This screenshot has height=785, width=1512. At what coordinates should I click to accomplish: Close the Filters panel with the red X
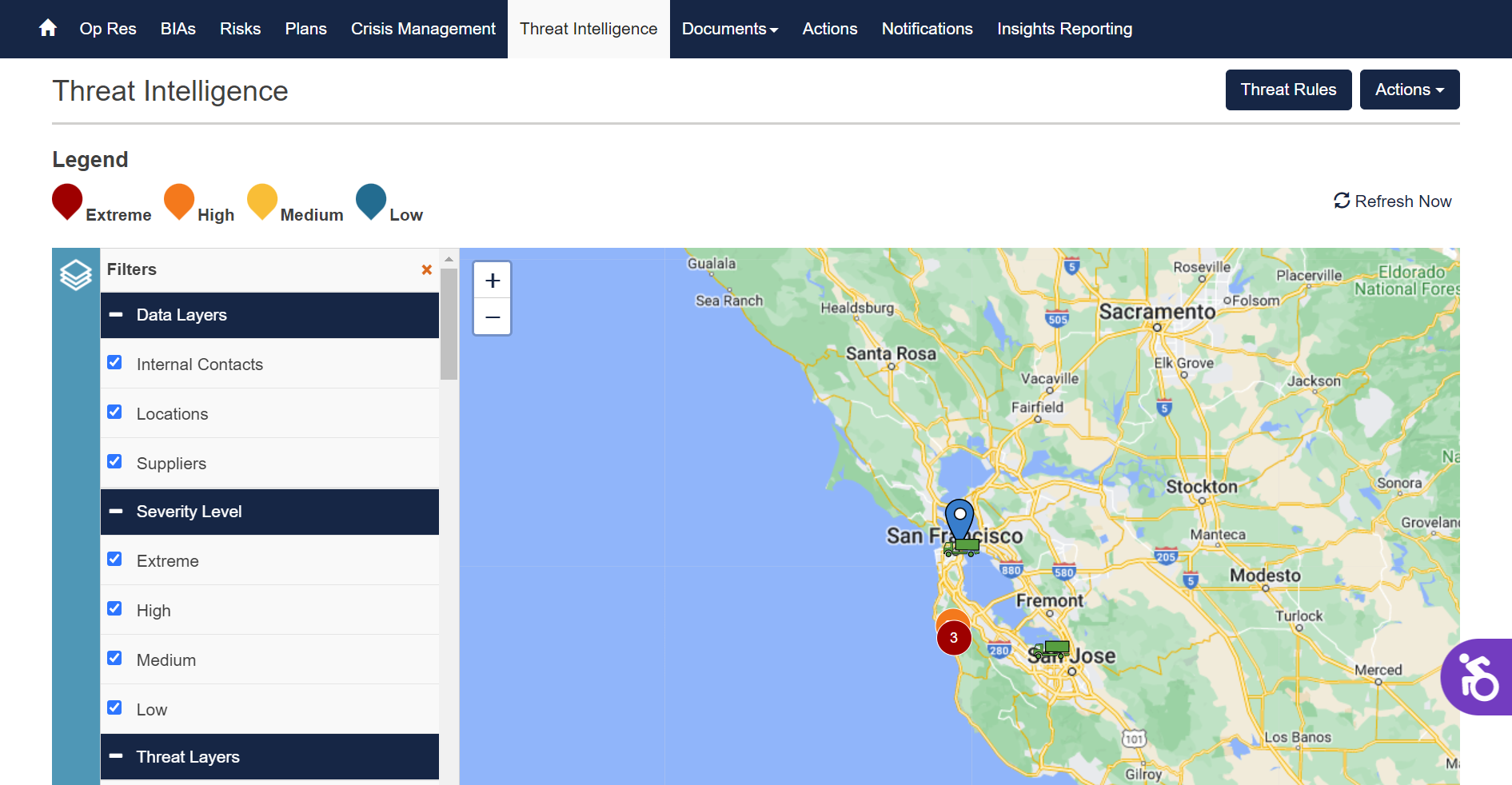point(426,269)
